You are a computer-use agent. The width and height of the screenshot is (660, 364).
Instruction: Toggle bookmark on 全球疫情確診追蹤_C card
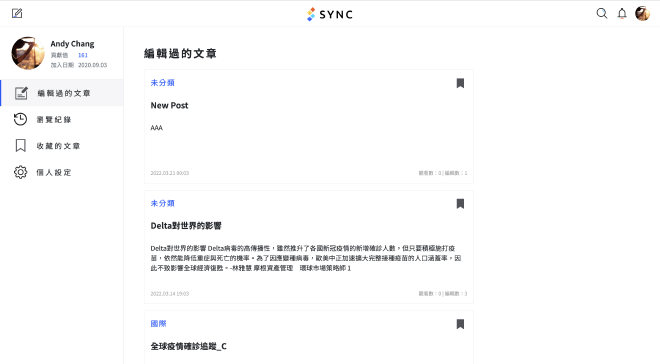click(460, 324)
